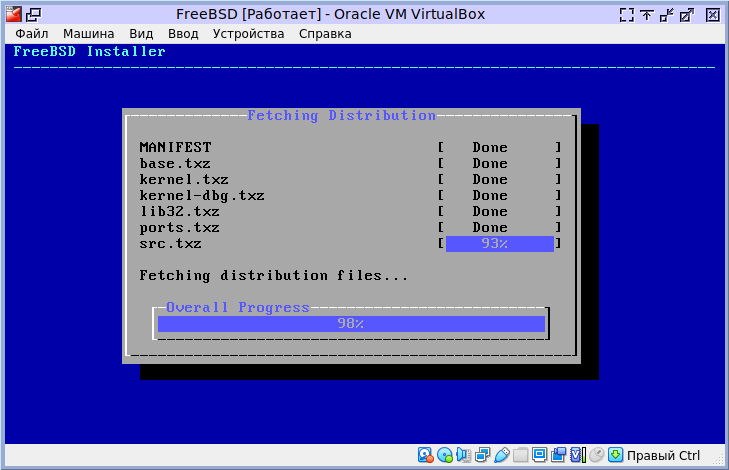Click the Overall Progress 98% bar

click(351, 324)
